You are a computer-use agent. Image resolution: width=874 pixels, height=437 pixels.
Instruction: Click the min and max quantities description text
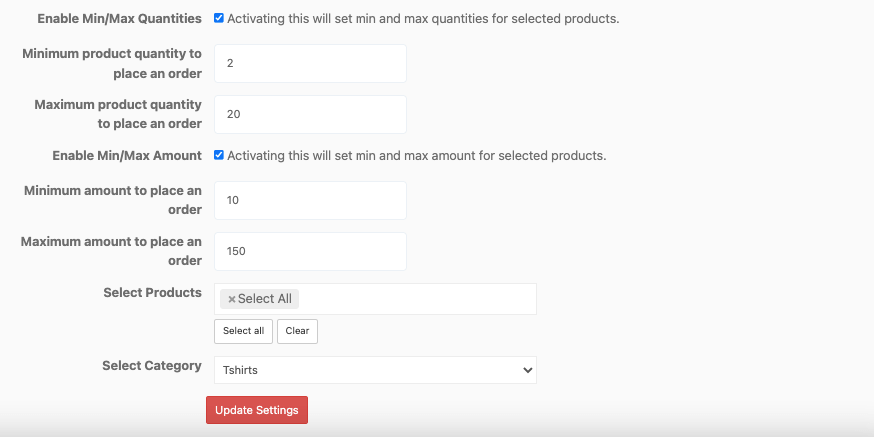(423, 18)
